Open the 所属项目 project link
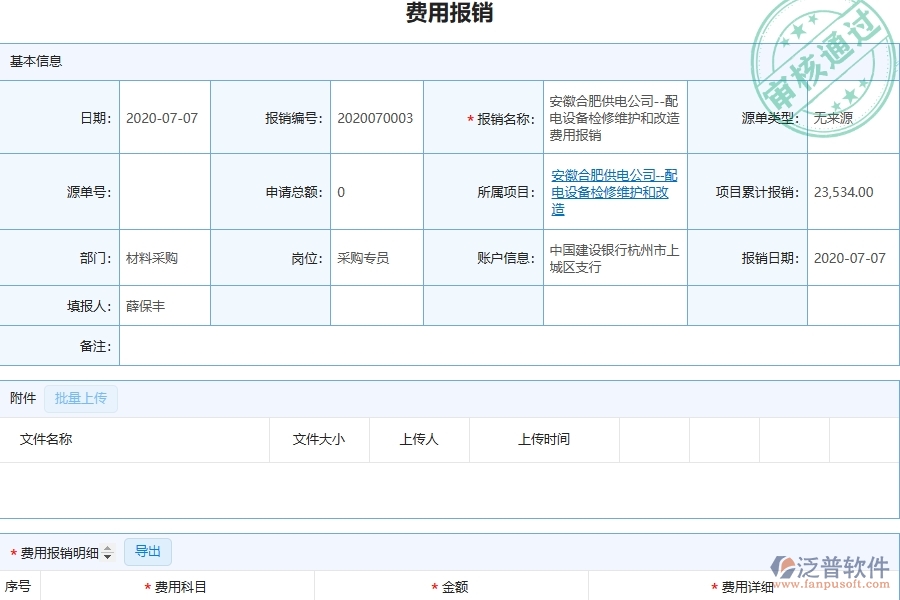Image resolution: width=900 pixels, height=600 pixels. coord(613,192)
